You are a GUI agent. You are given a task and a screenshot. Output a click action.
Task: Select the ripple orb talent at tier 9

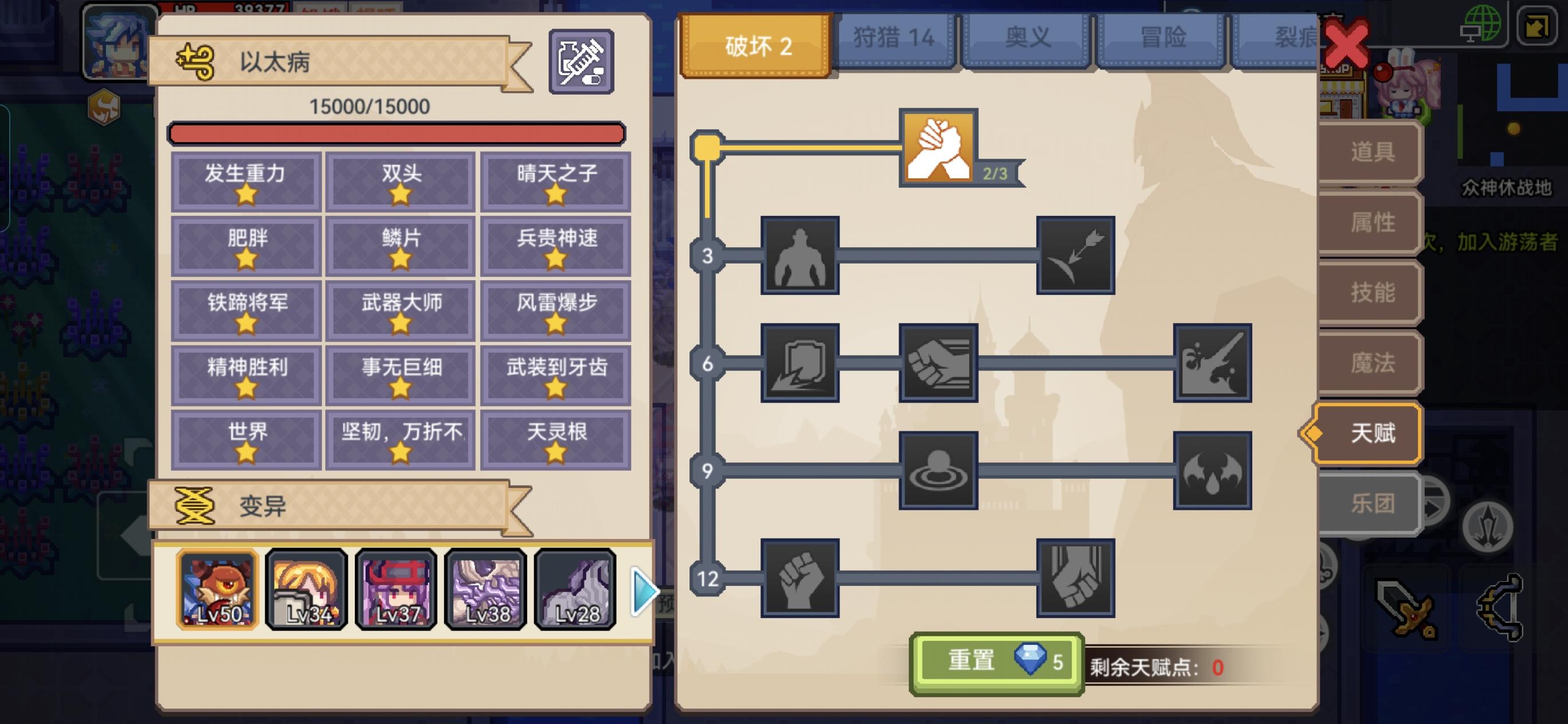938,470
